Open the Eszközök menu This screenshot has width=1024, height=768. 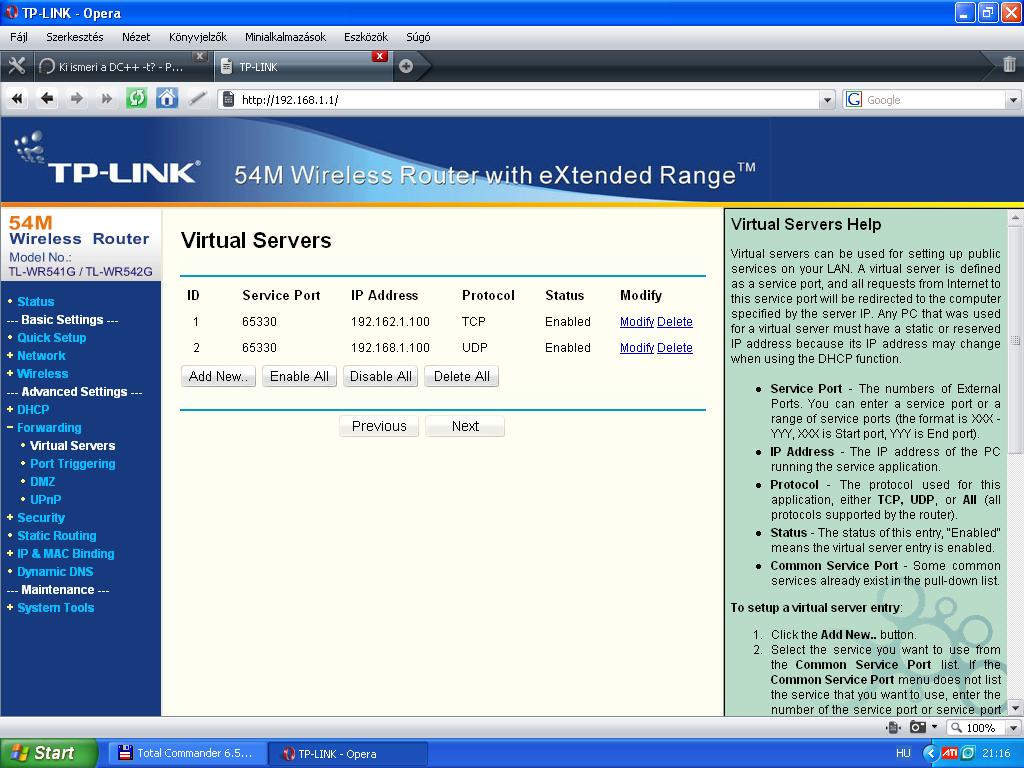[366, 37]
